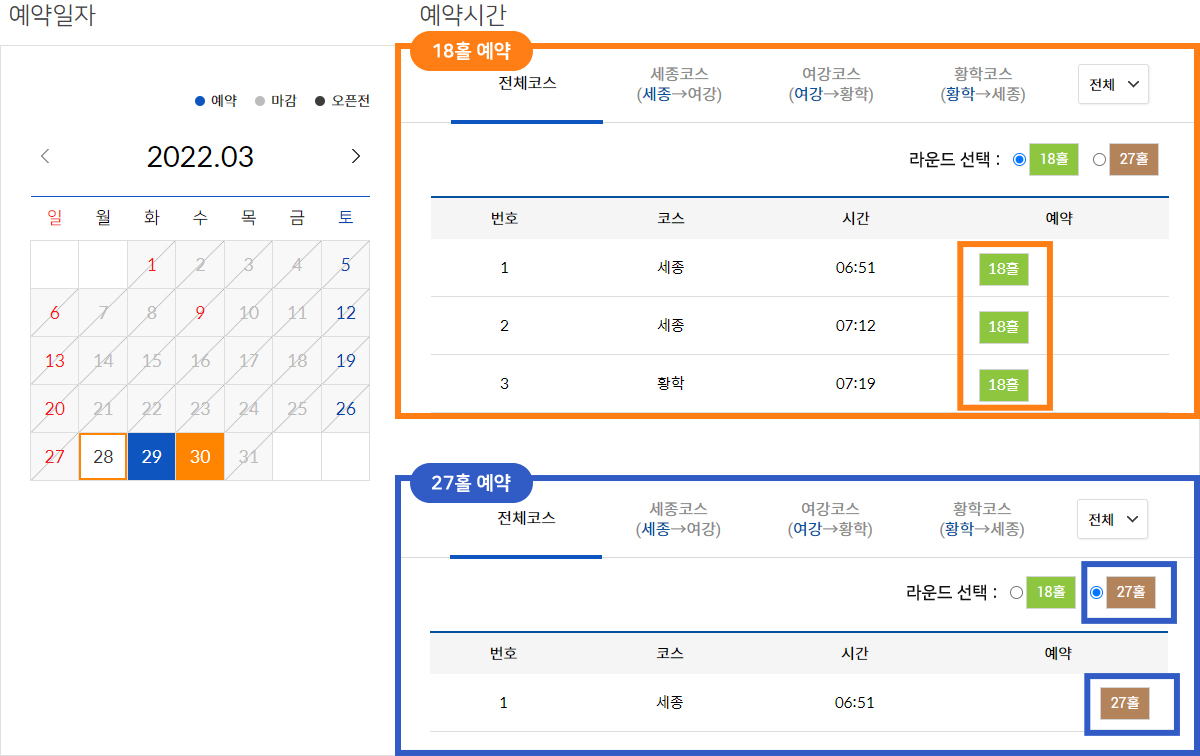The image size is (1200, 756).
Task: Switch to 여강코스 tab in upper panel
Action: pyautogui.click(x=831, y=84)
